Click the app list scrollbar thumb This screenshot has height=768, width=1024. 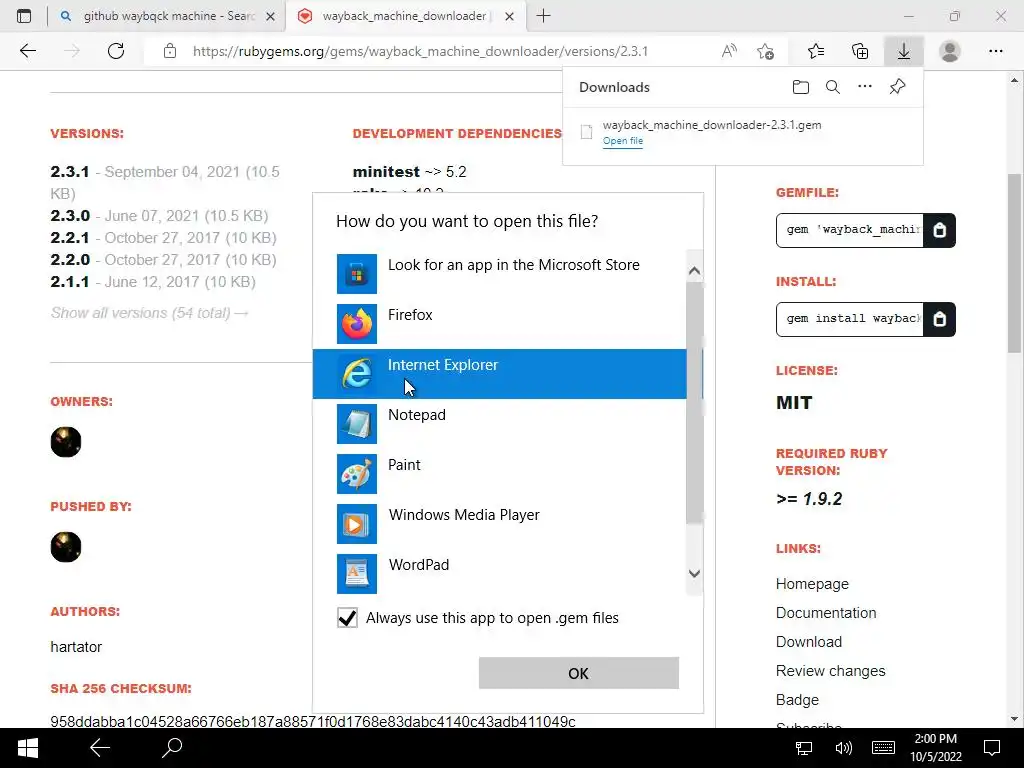coord(695,402)
